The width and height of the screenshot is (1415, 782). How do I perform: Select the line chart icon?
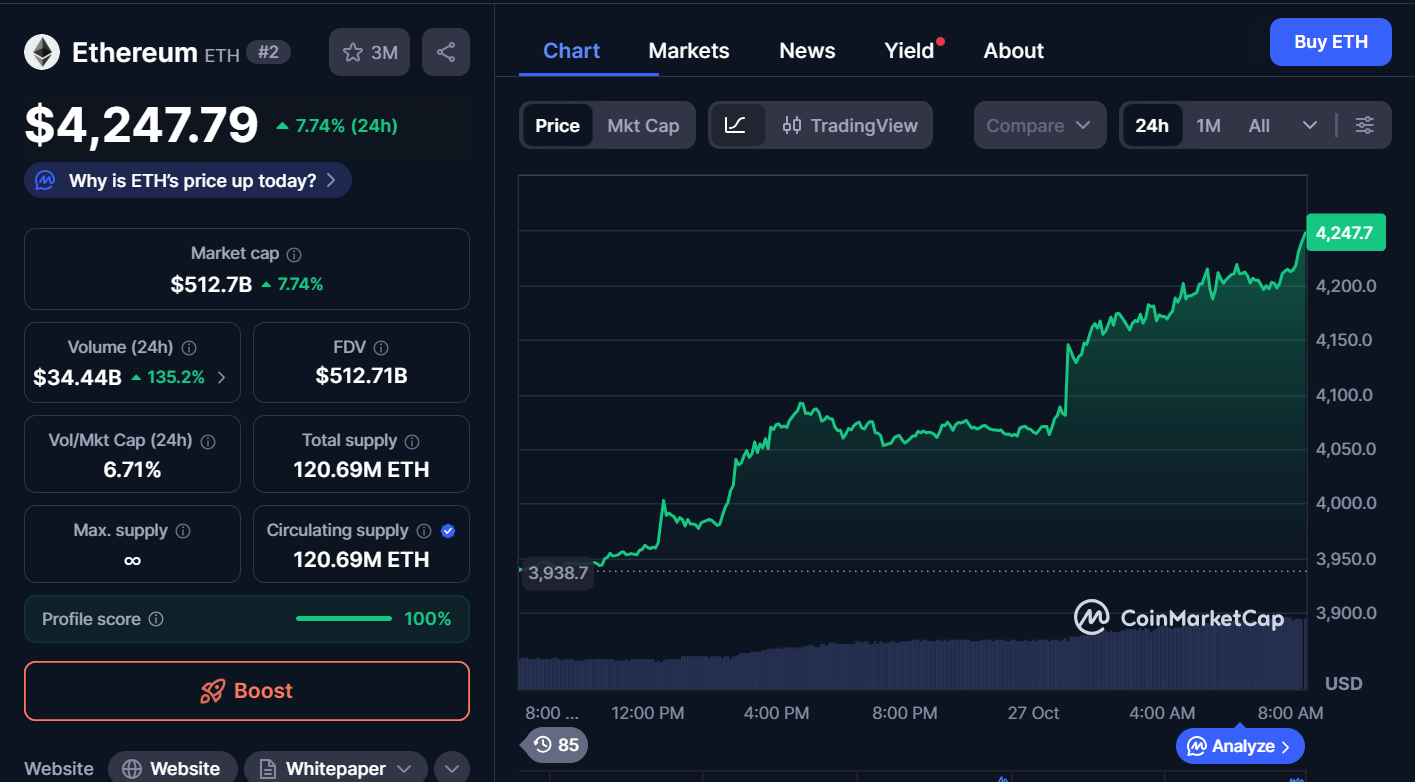(736, 125)
